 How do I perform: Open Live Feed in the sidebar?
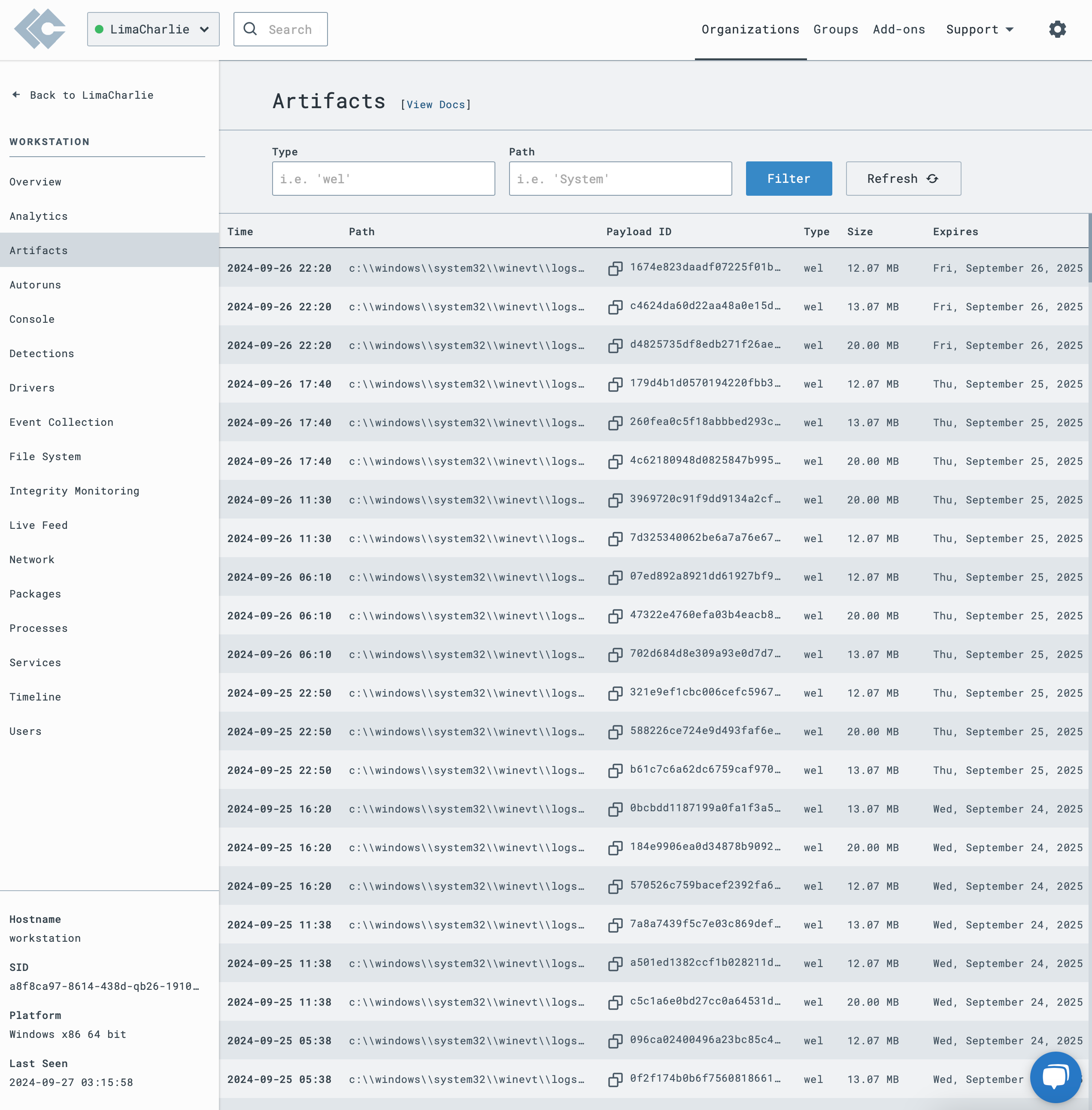[x=109, y=525]
